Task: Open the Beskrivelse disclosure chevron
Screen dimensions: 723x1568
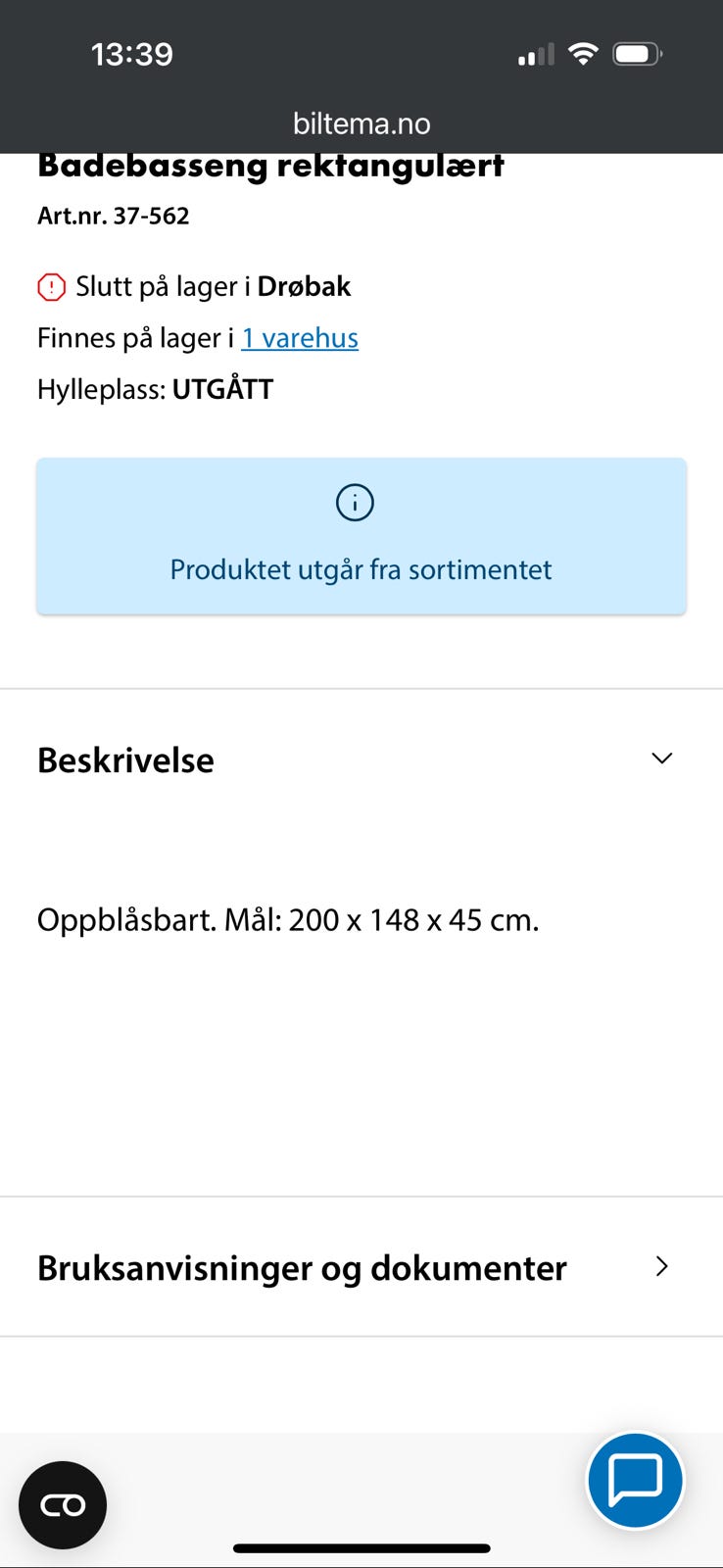Action: pyautogui.click(x=661, y=758)
